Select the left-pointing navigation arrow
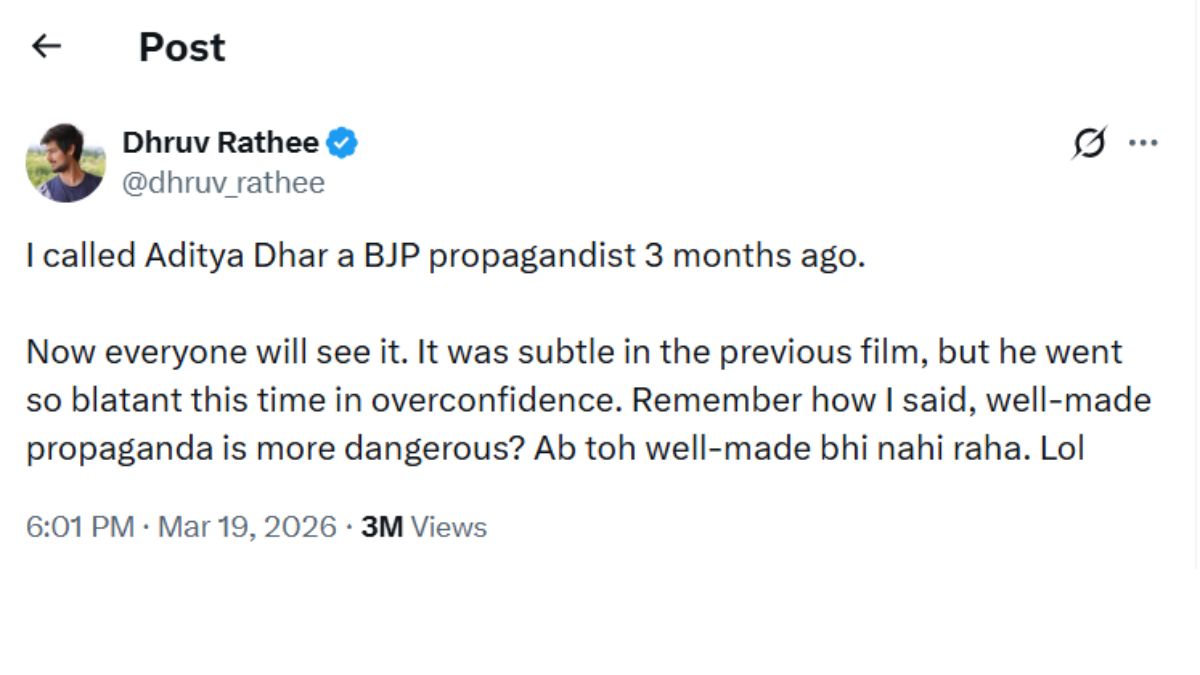Screen dimensions: 1200x675 click(46, 46)
